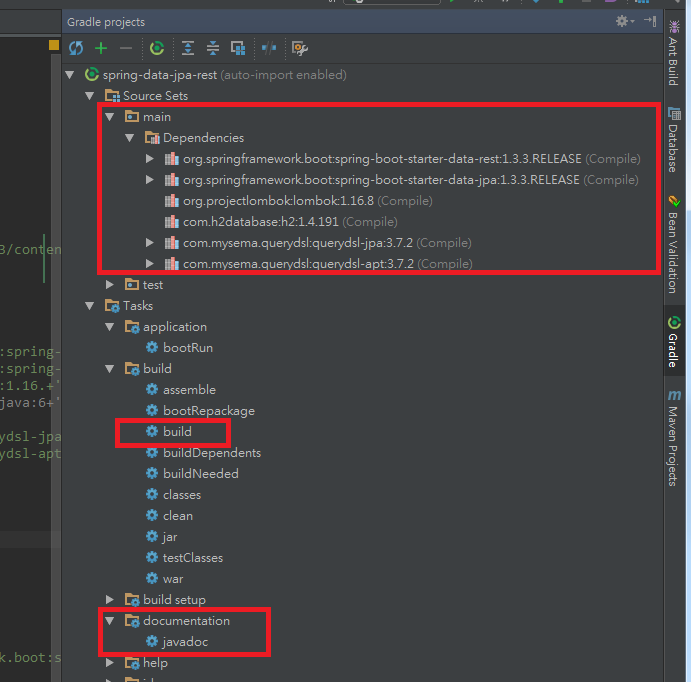Expand querydsl-apt:3.7.2 dependency
Viewport: 691px width, 682px height.
tap(150, 264)
